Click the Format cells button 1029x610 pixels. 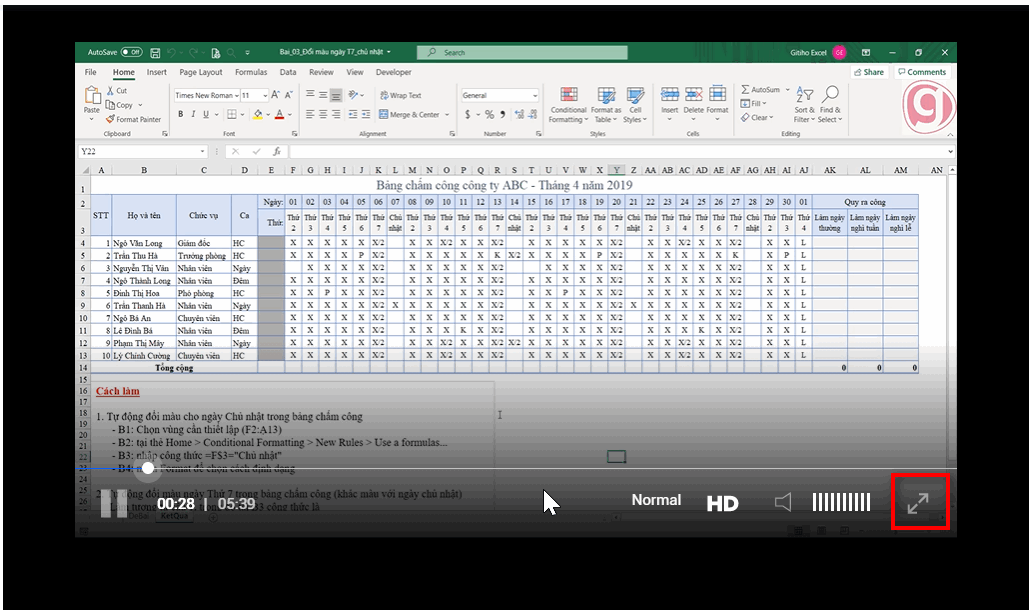pos(717,100)
